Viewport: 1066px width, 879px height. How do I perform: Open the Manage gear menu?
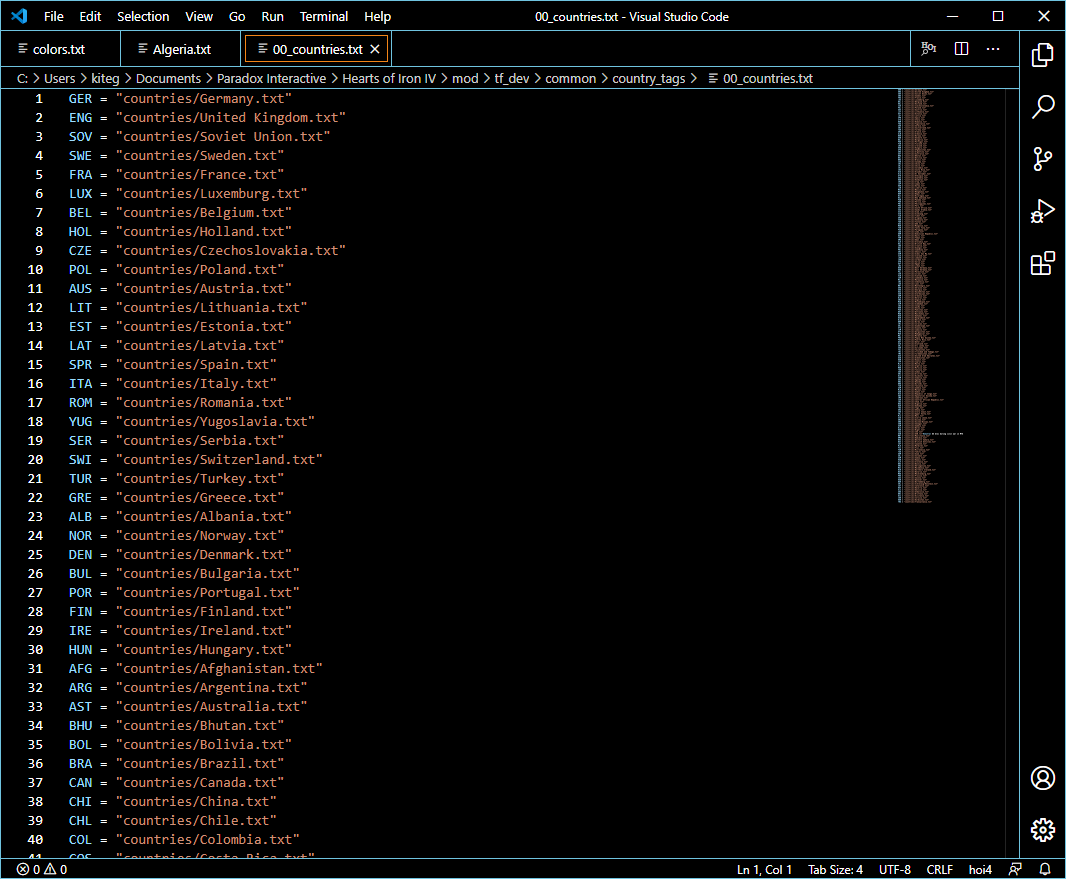coord(1042,829)
